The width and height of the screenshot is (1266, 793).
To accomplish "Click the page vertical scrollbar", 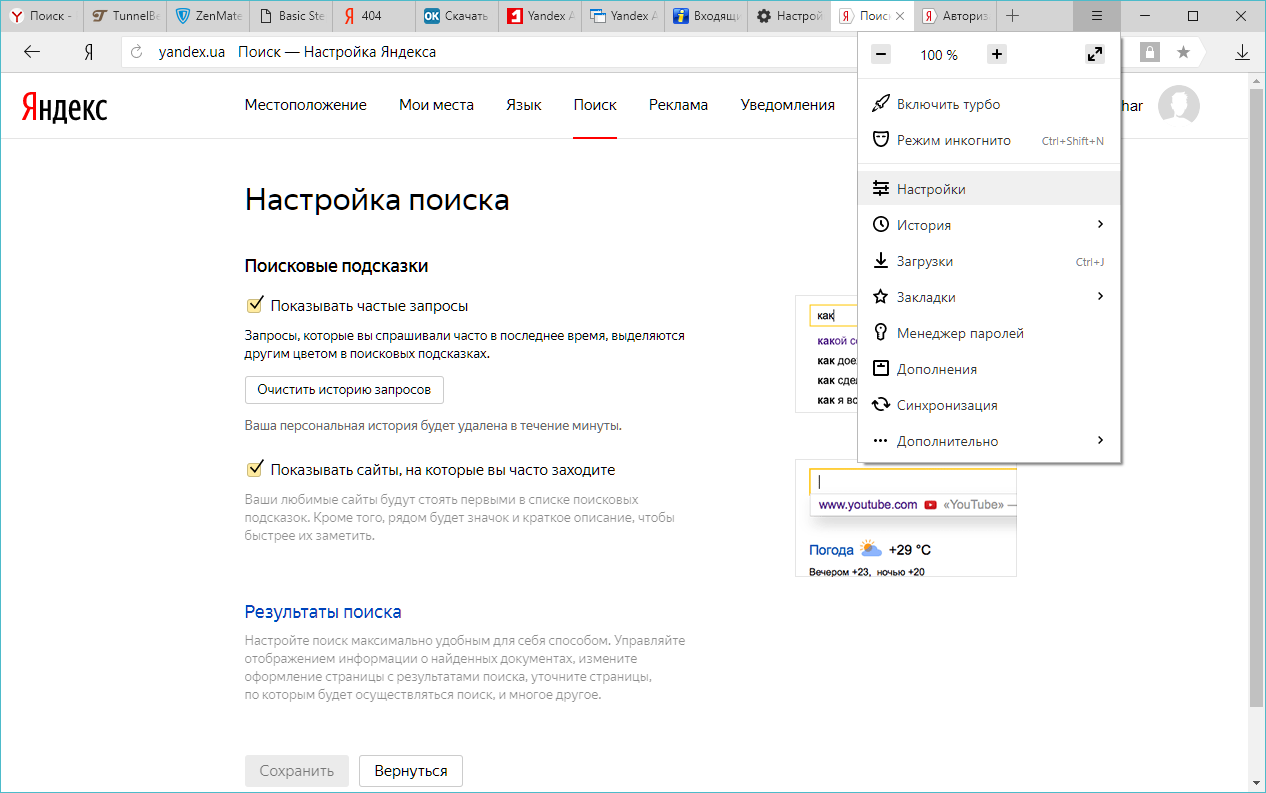I will [1256, 400].
